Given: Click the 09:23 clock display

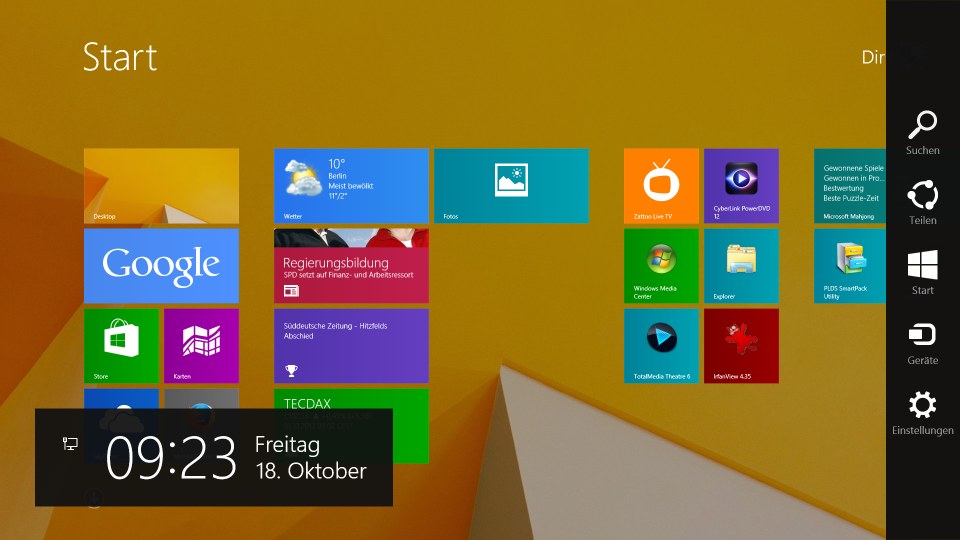Looking at the screenshot, I should click(x=171, y=458).
